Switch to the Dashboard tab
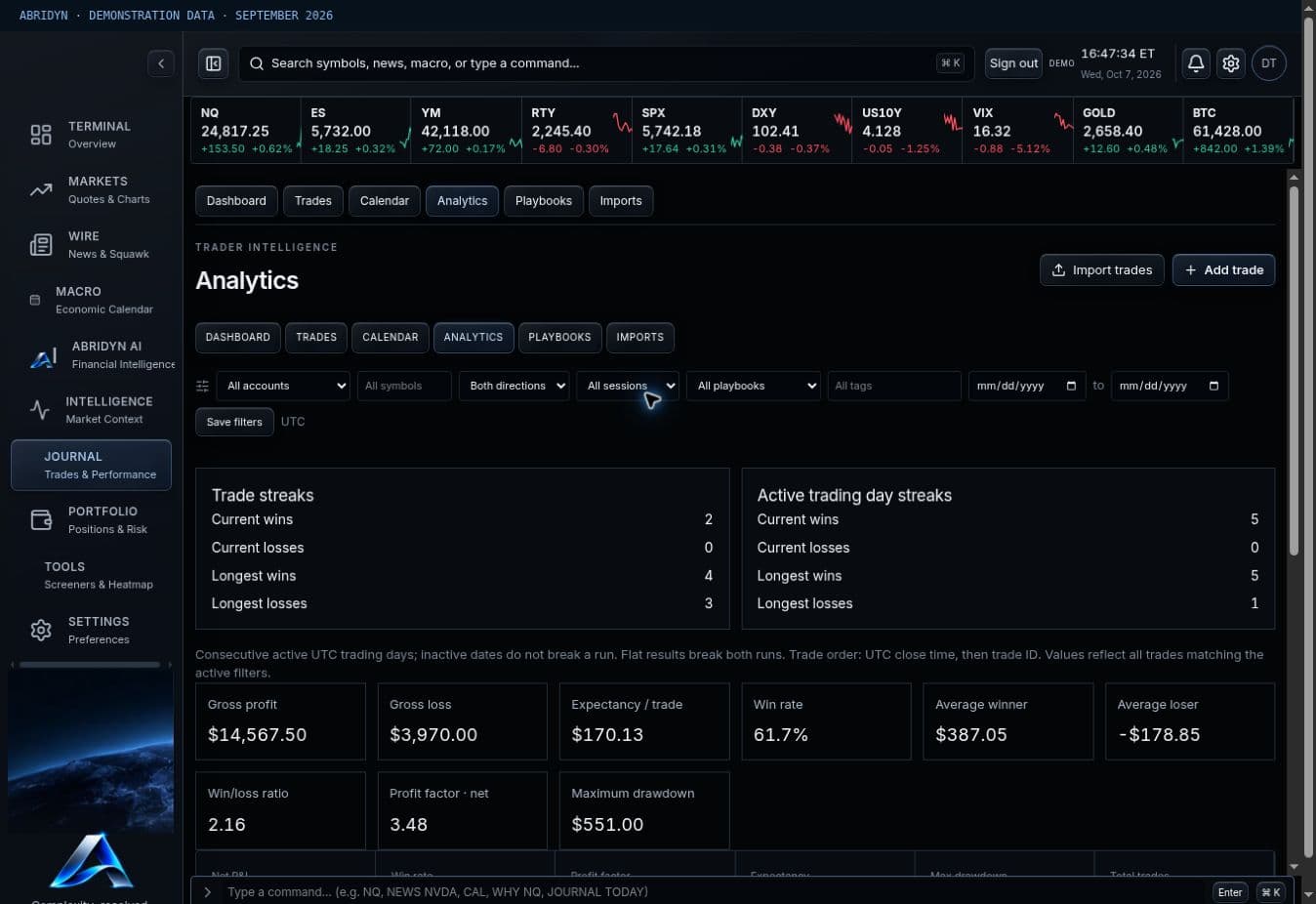Image resolution: width=1316 pixels, height=904 pixels. pos(236,201)
